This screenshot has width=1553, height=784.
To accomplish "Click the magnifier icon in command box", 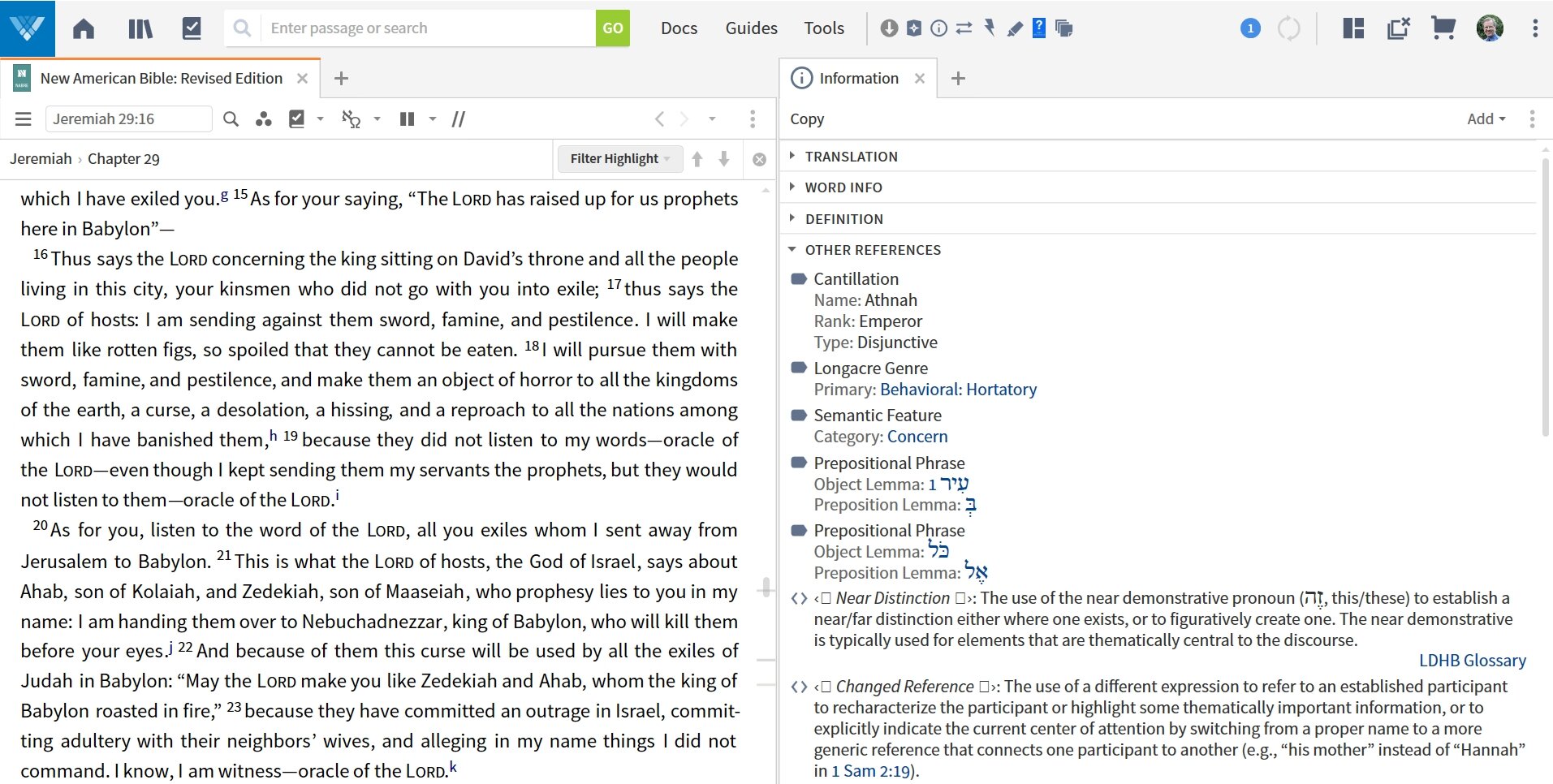I will [x=242, y=28].
